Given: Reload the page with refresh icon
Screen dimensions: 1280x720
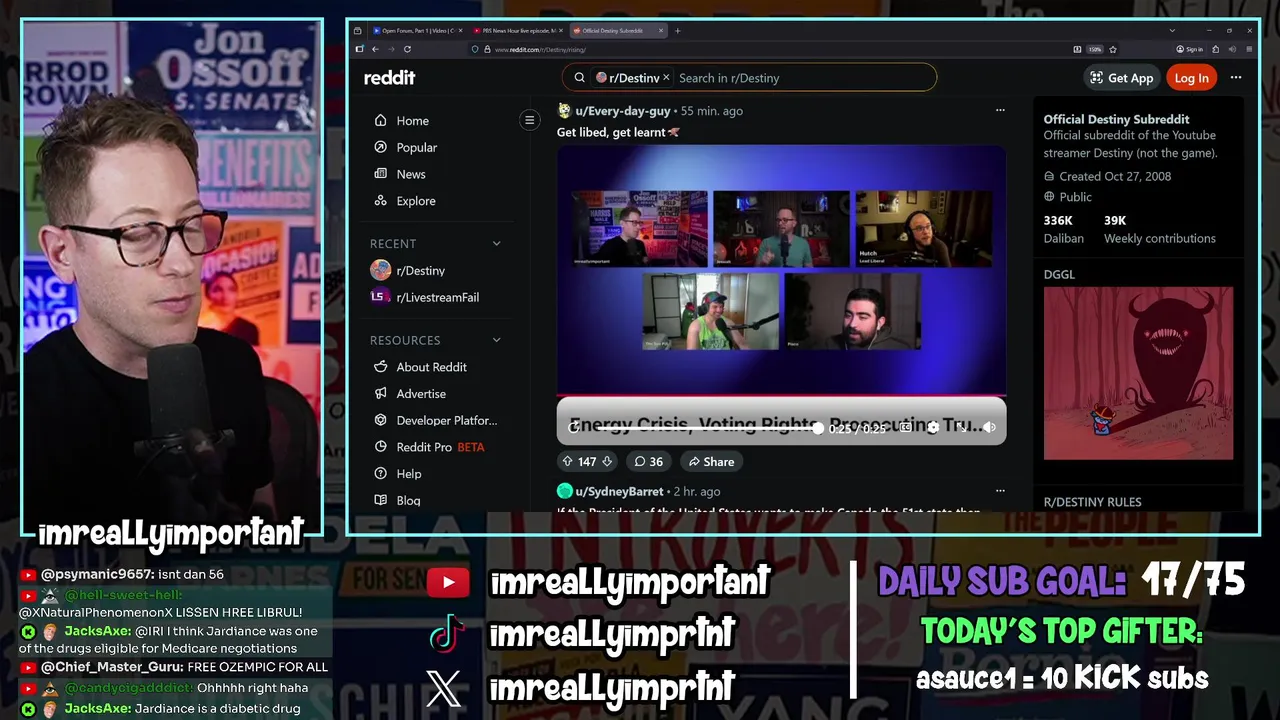Looking at the screenshot, I should point(408,49).
